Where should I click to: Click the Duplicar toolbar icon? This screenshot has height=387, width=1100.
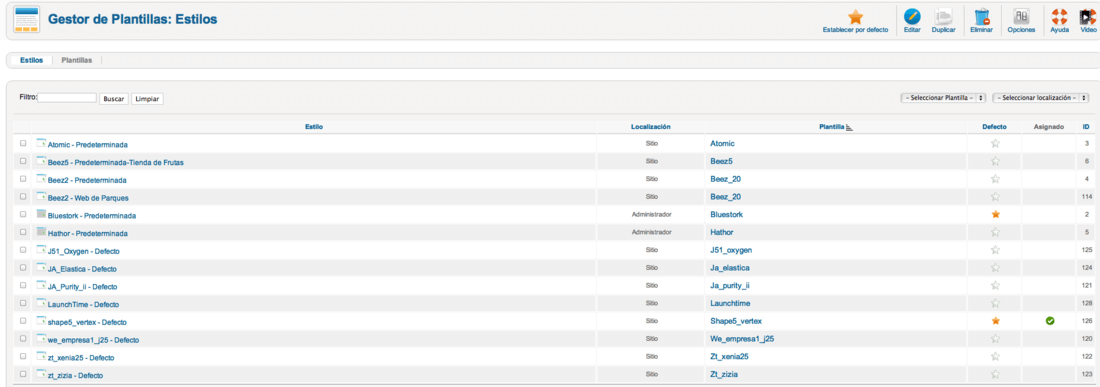click(x=944, y=17)
